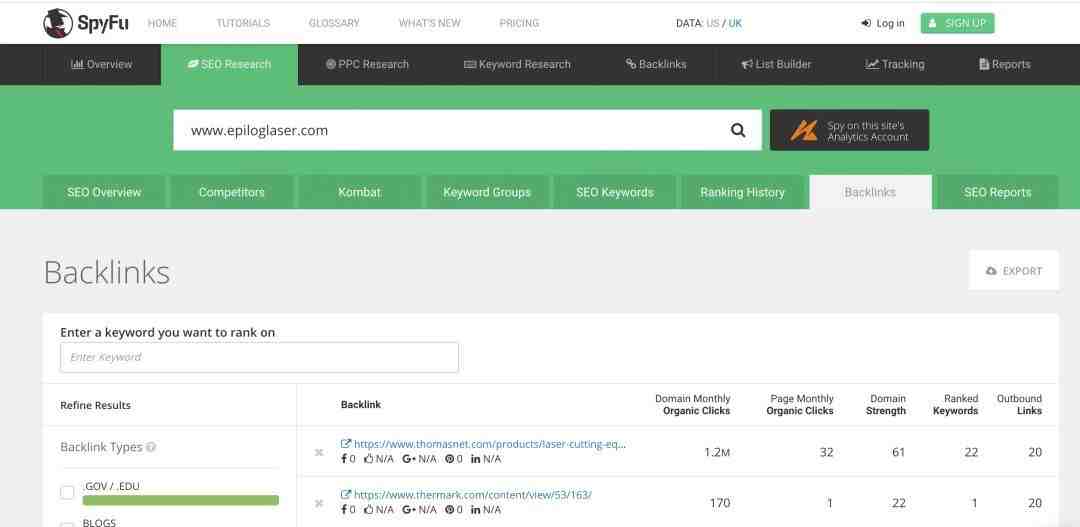Switch data region to US
This screenshot has height=527, width=1080.
click(x=713, y=23)
